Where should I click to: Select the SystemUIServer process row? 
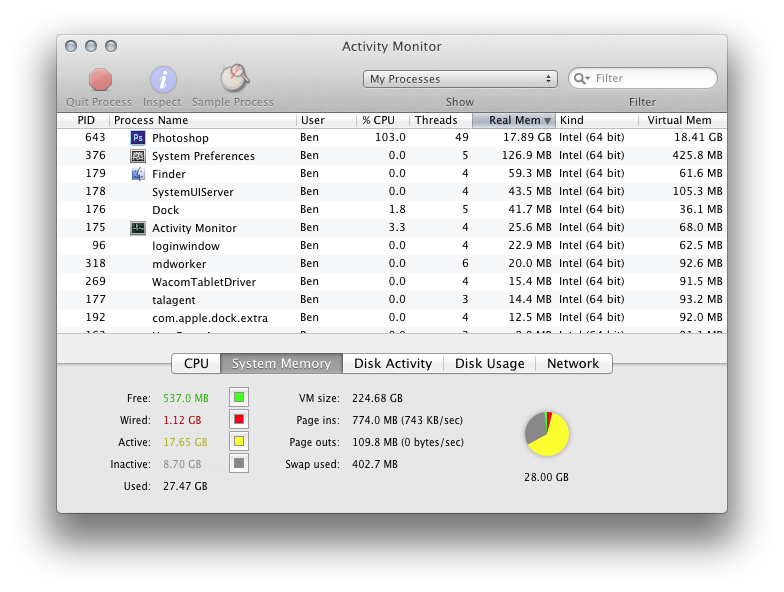click(392, 192)
